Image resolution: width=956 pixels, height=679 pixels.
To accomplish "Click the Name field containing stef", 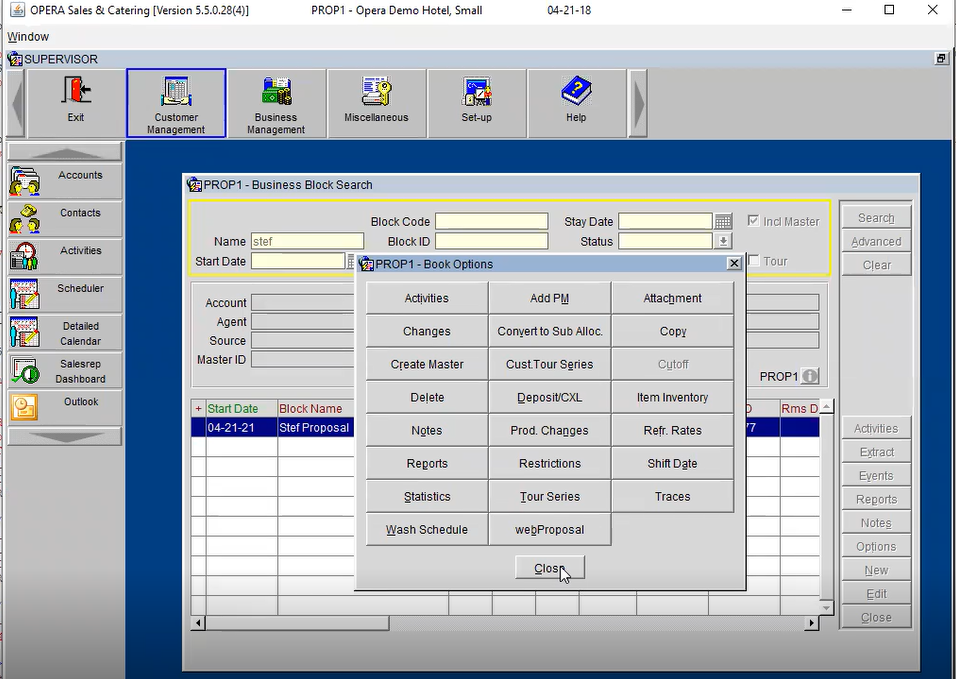I will coord(307,241).
